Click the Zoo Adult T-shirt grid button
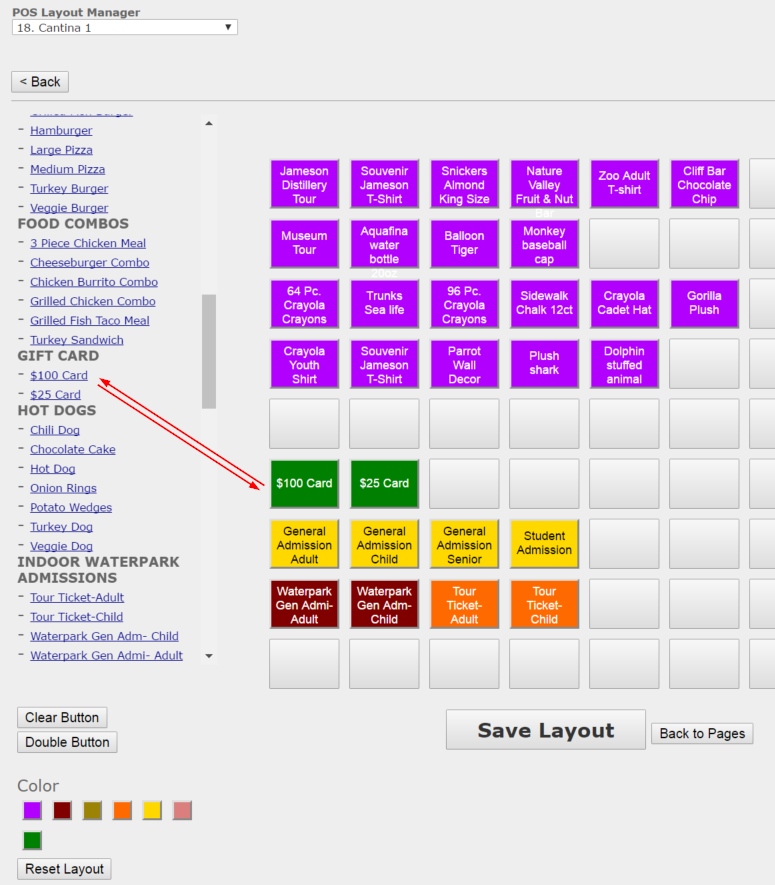This screenshot has width=775, height=885. [x=624, y=184]
